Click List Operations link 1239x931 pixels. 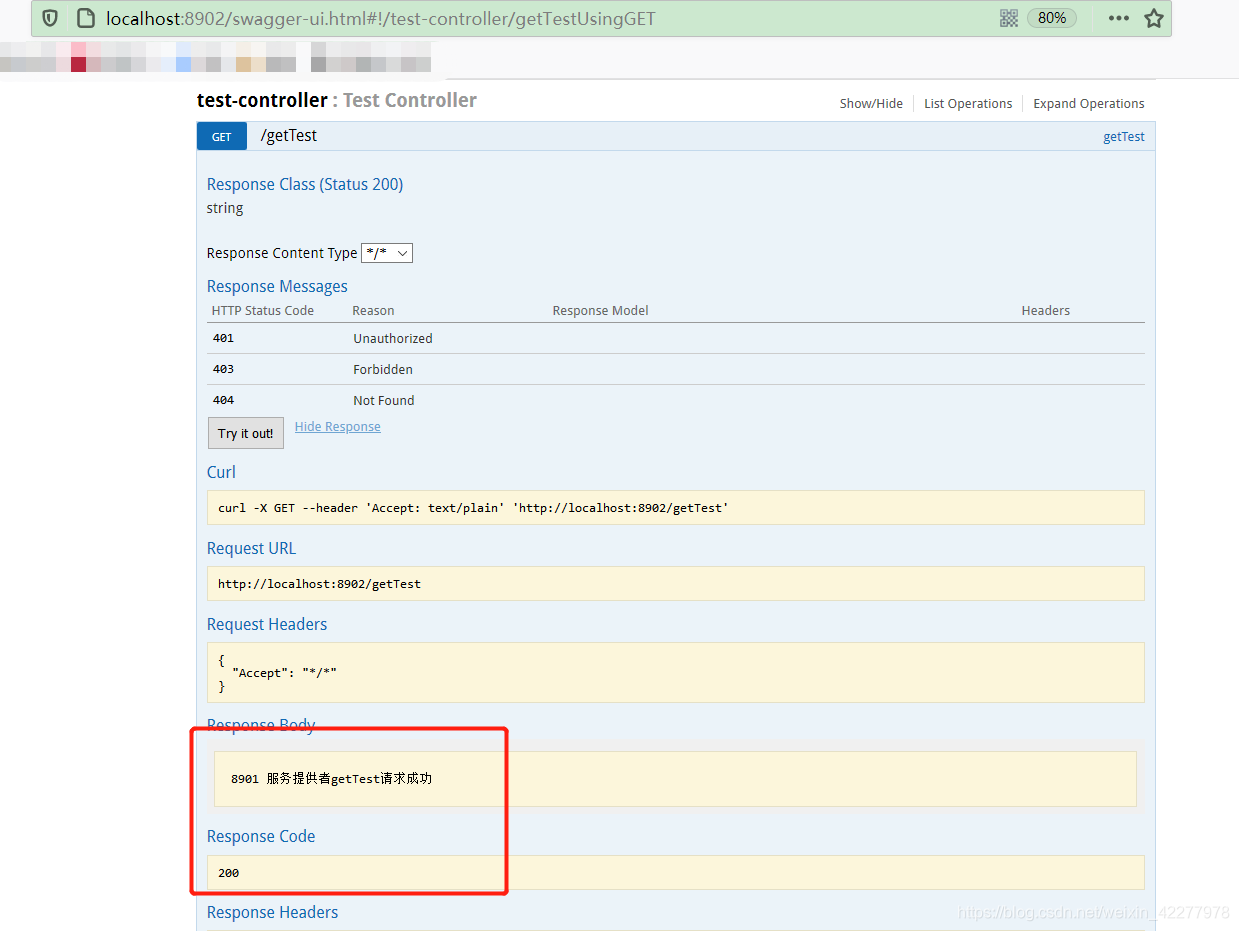click(x=968, y=104)
